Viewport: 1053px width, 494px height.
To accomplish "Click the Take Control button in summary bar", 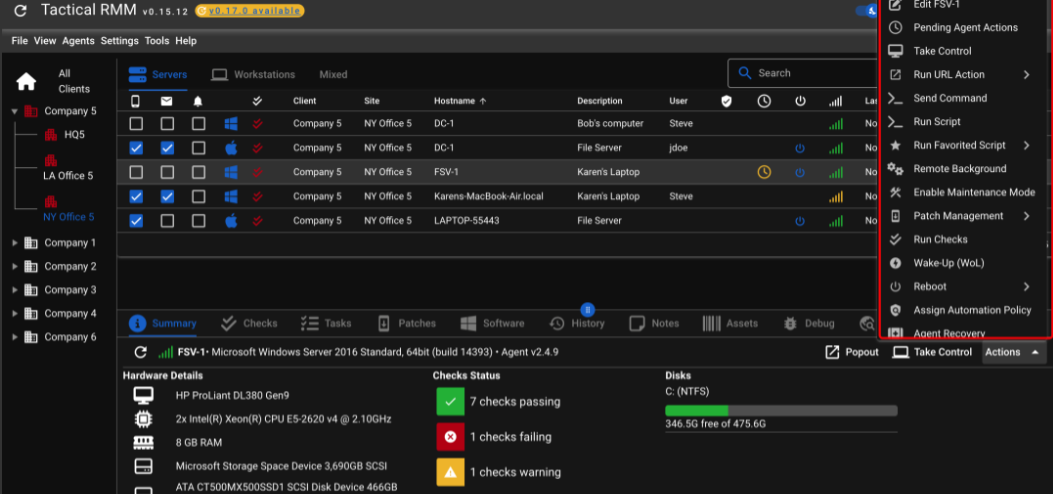I will (932, 352).
